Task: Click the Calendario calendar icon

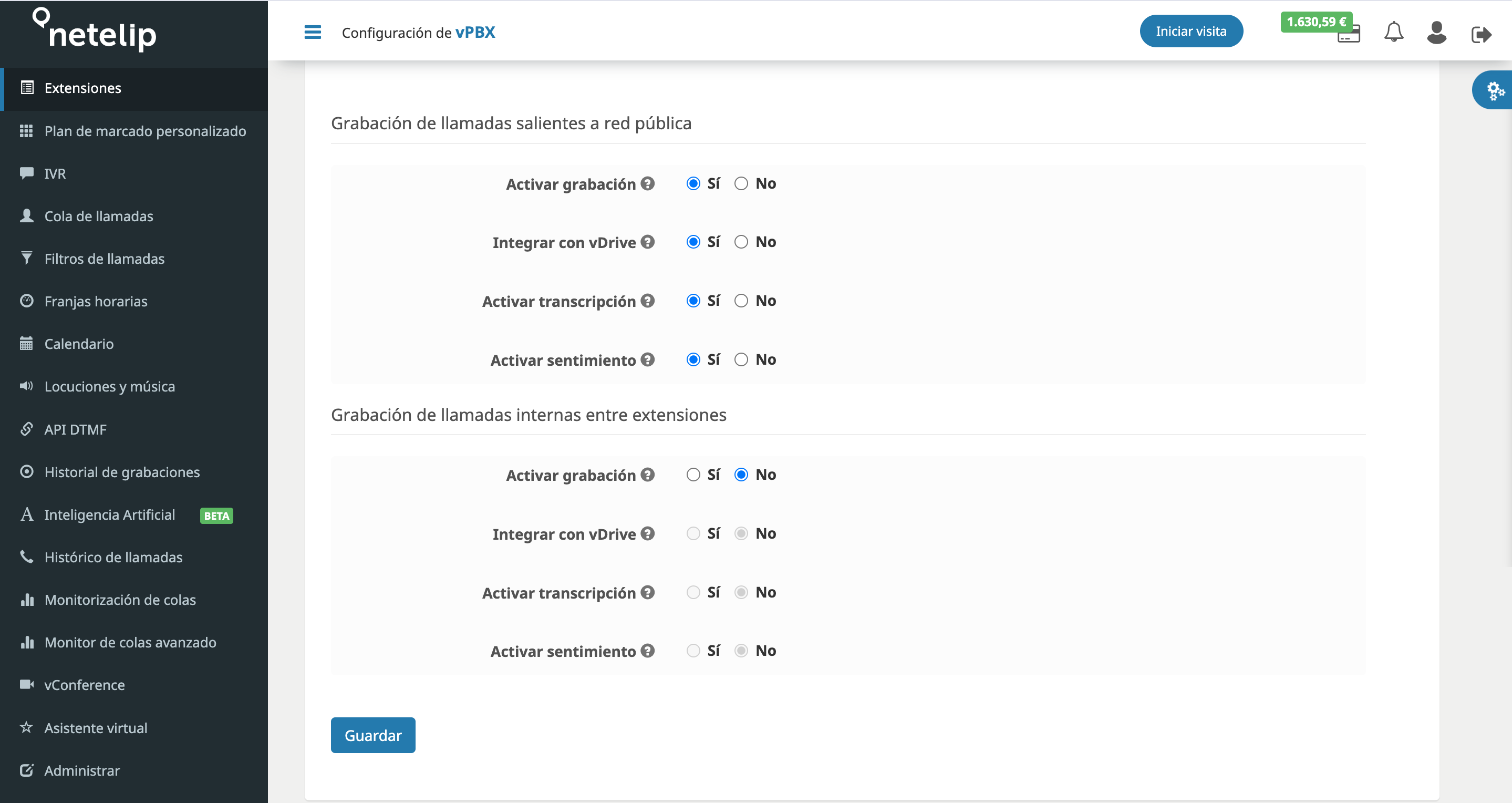Action: click(x=26, y=343)
